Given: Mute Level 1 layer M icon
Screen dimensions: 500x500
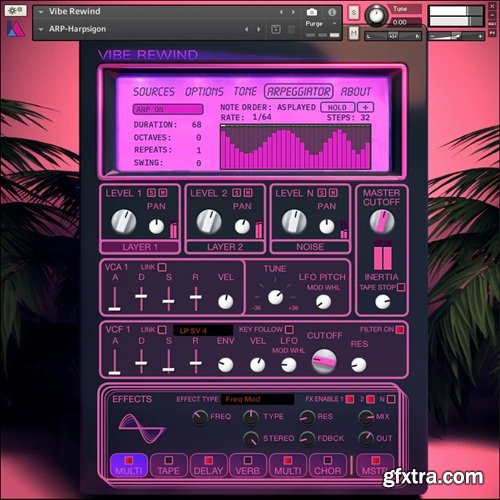Looking at the screenshot, I should (163, 193).
